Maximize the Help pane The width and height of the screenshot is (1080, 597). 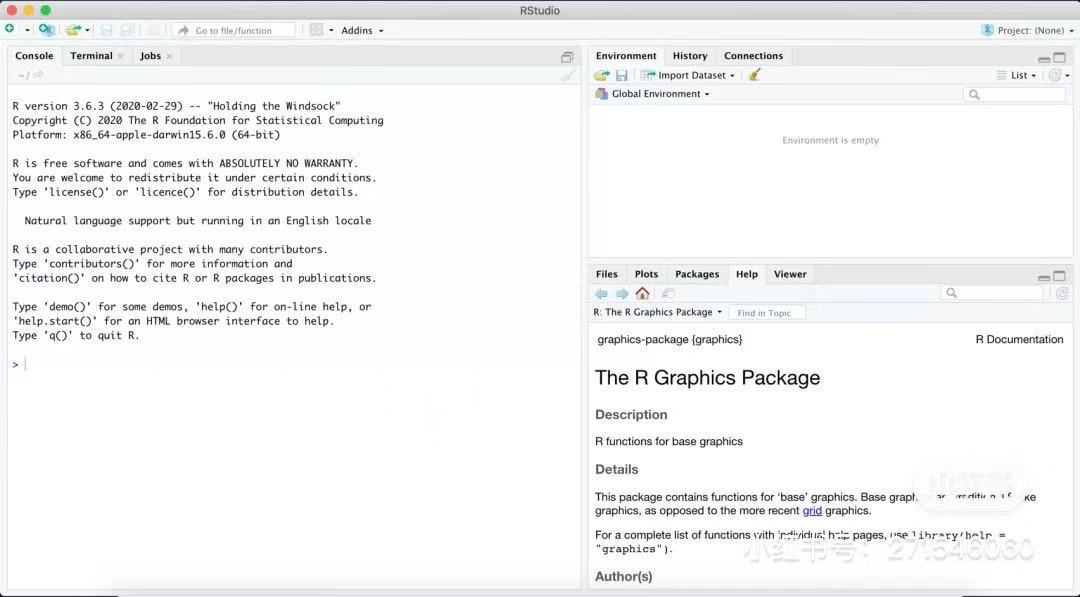(x=1059, y=276)
